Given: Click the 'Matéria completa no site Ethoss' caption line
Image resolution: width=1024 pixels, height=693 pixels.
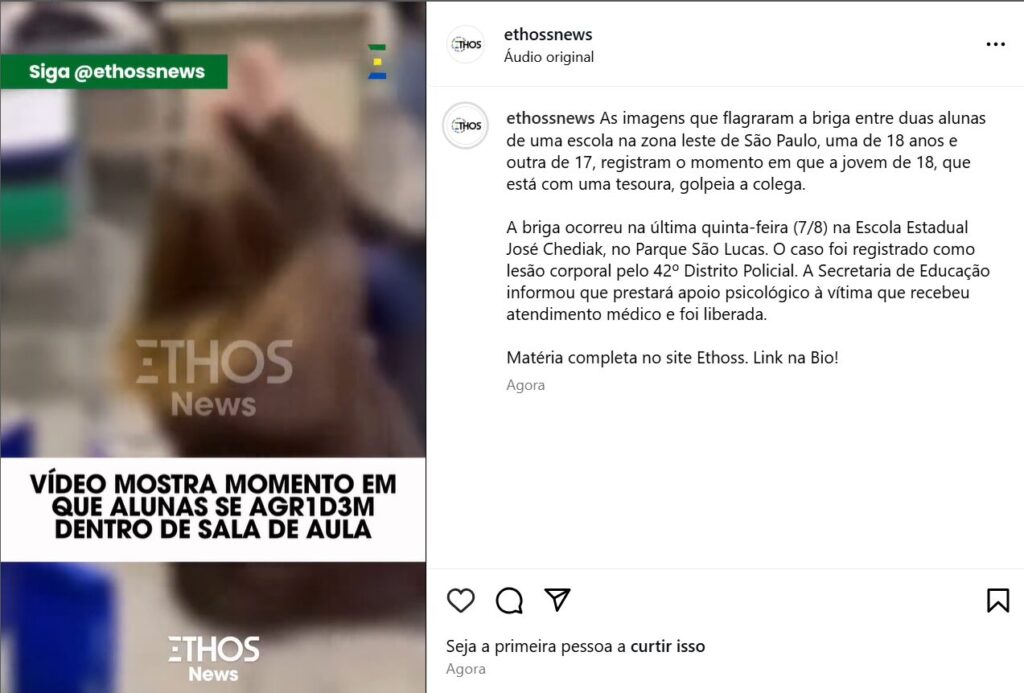Looking at the screenshot, I should [672, 357].
